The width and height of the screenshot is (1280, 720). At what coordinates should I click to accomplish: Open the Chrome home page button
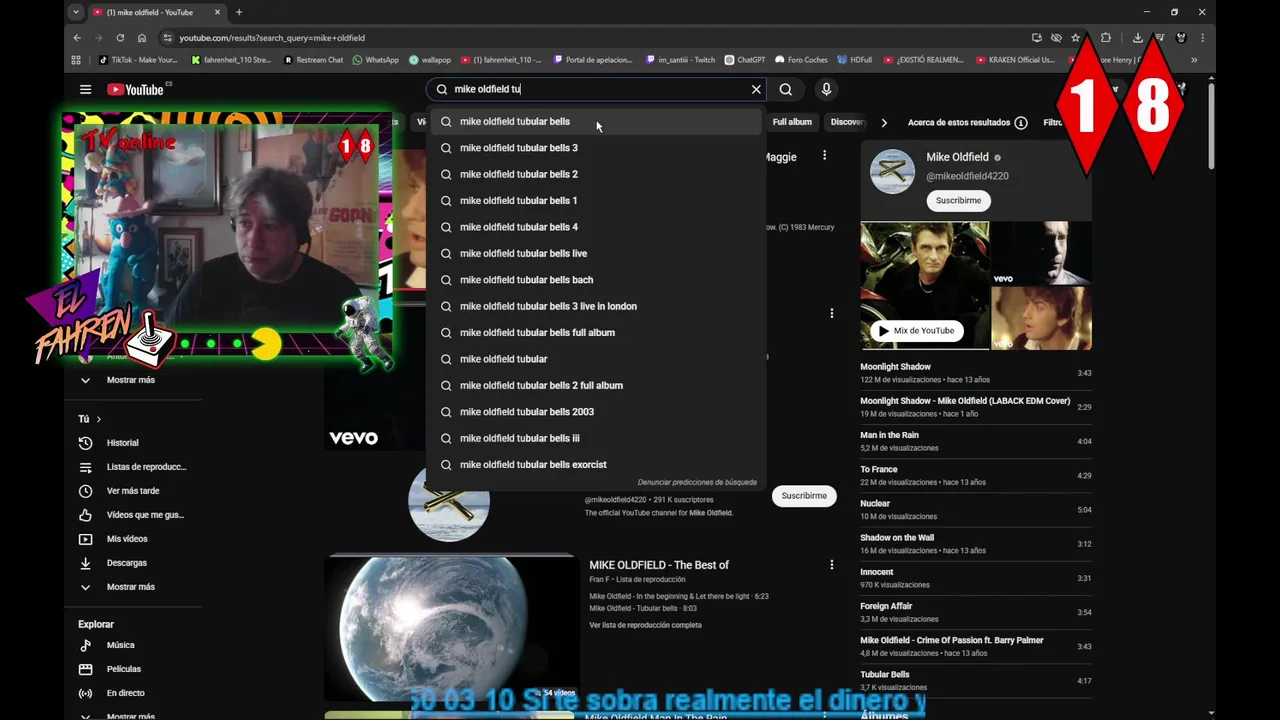coord(142,38)
